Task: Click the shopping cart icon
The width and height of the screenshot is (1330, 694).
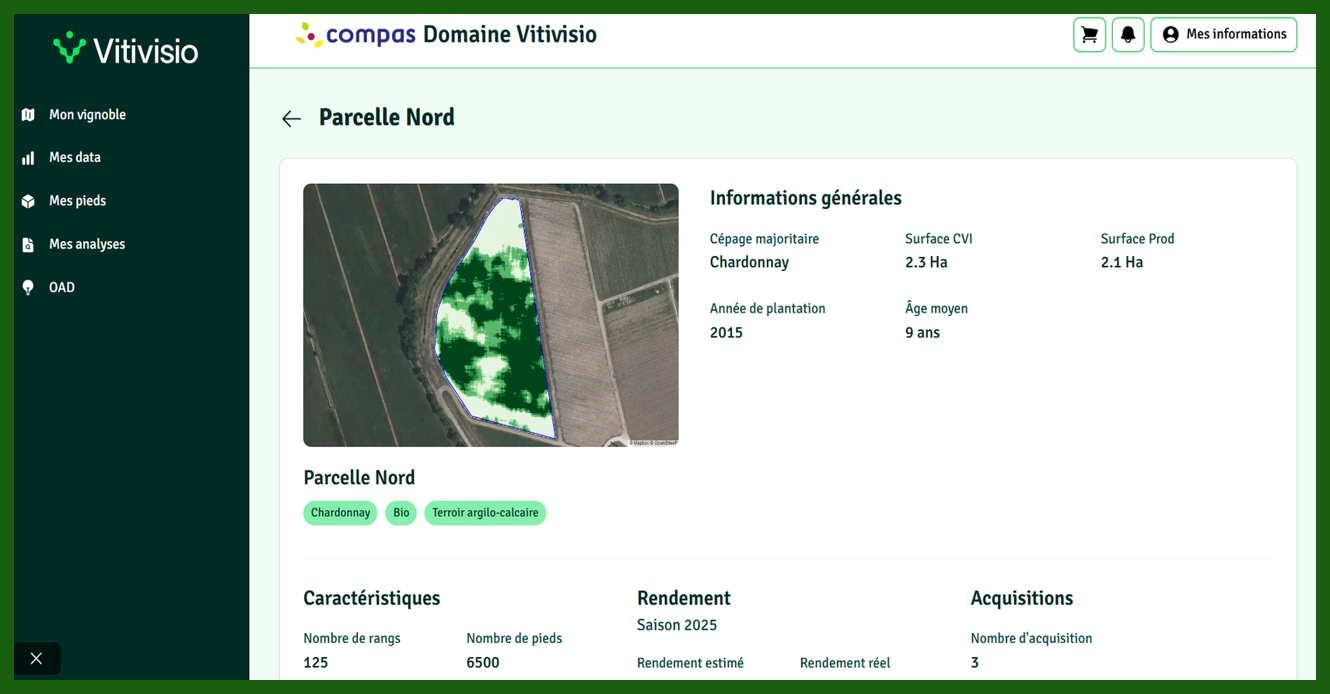Action: 1089,34
